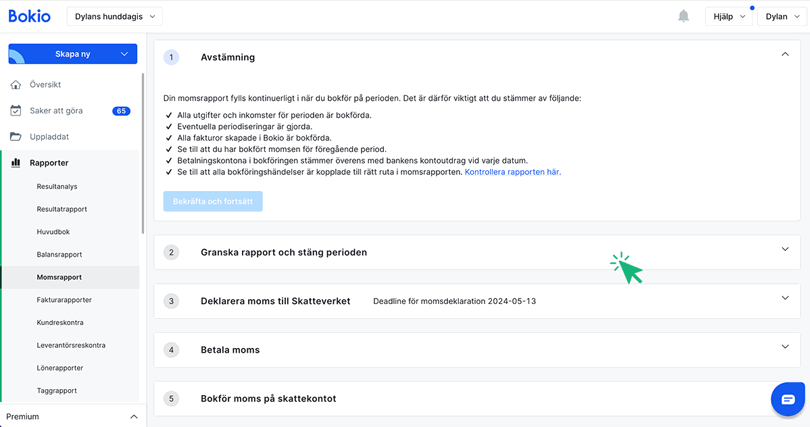810x427 pixels.
Task: Open the chat support bubble
Action: (787, 399)
